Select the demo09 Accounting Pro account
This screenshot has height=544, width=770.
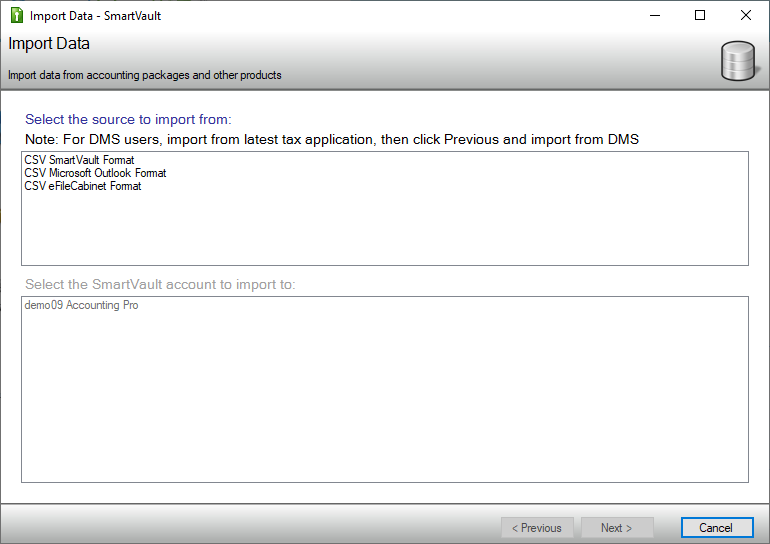point(81,305)
